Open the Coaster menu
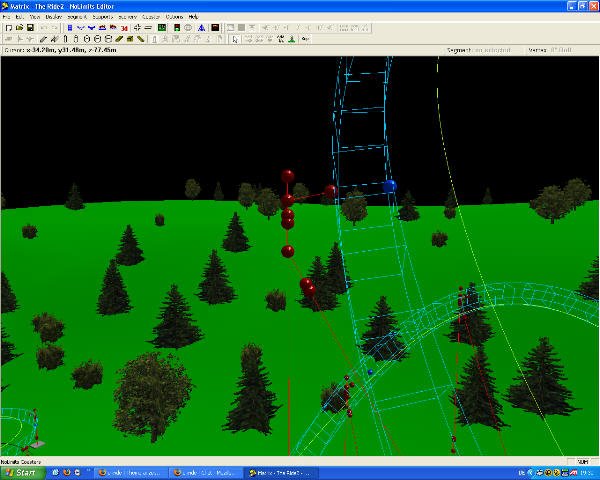The height and width of the screenshot is (480, 600). pos(151,17)
